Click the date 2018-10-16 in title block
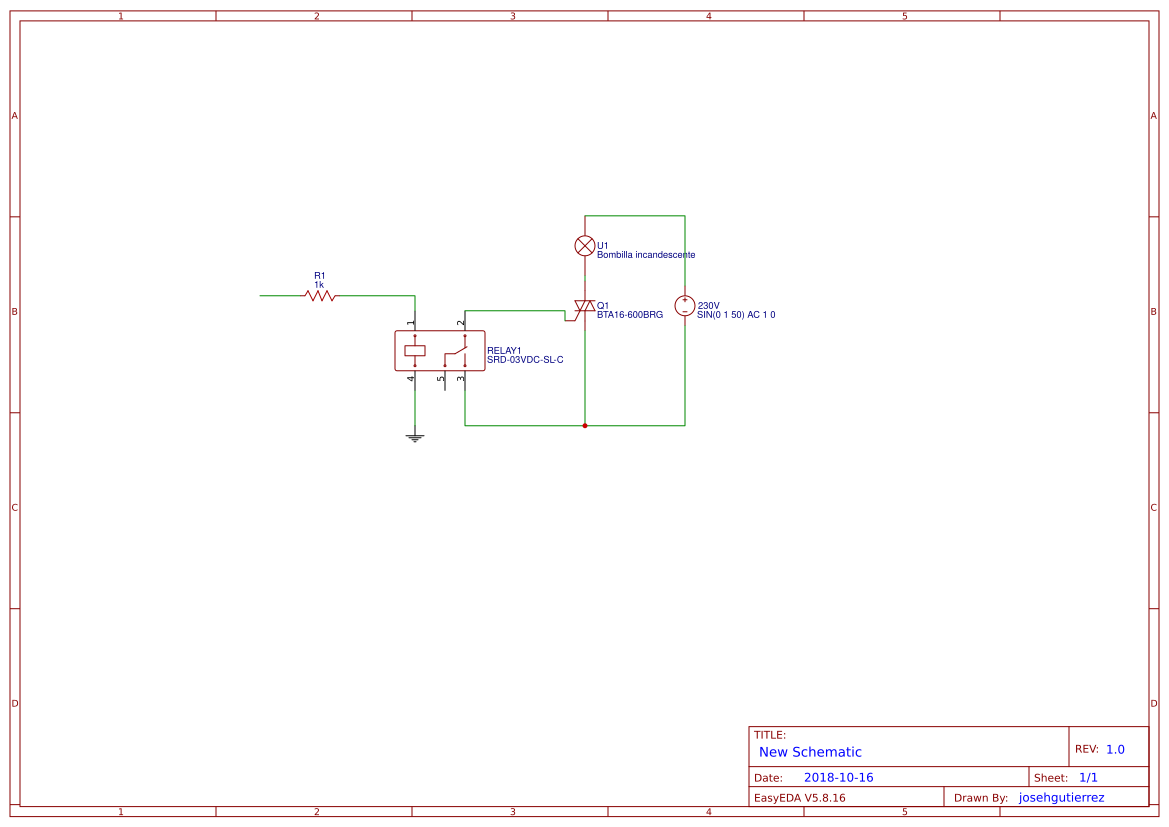 point(838,777)
